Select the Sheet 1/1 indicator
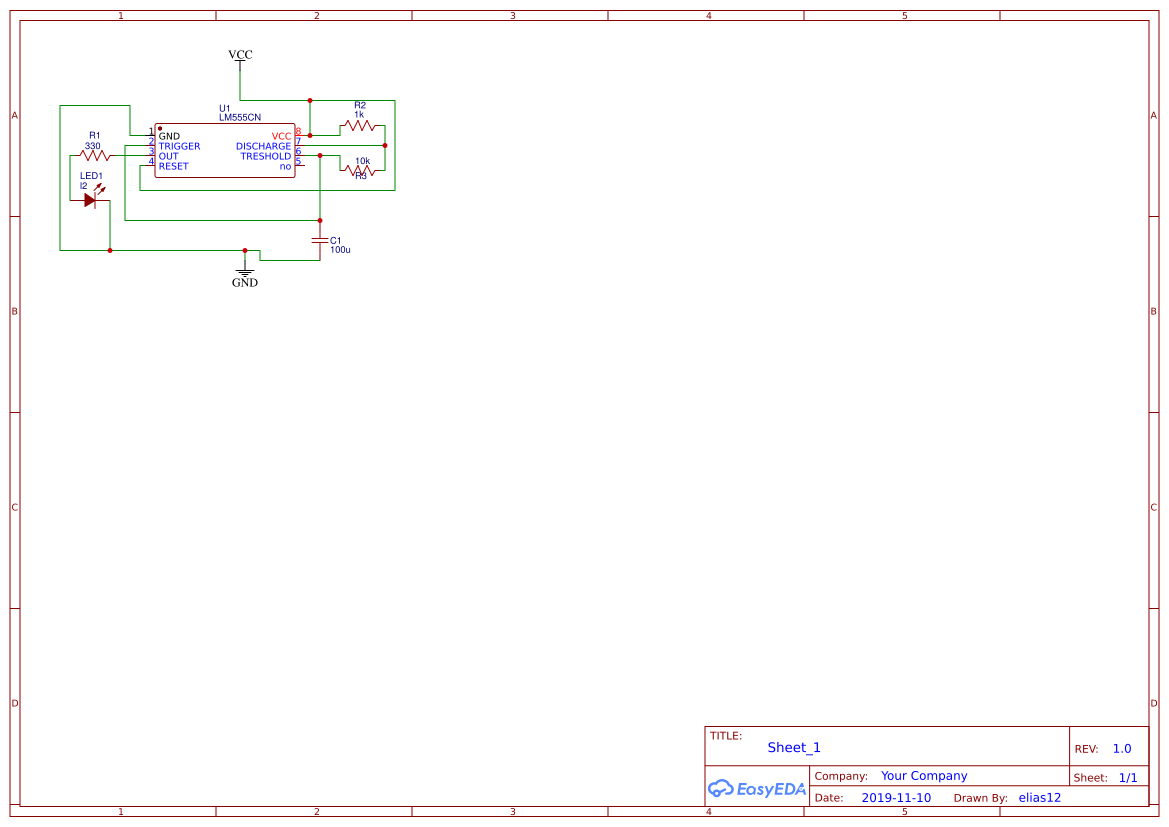Viewport: 1169px width, 827px height. click(1129, 777)
